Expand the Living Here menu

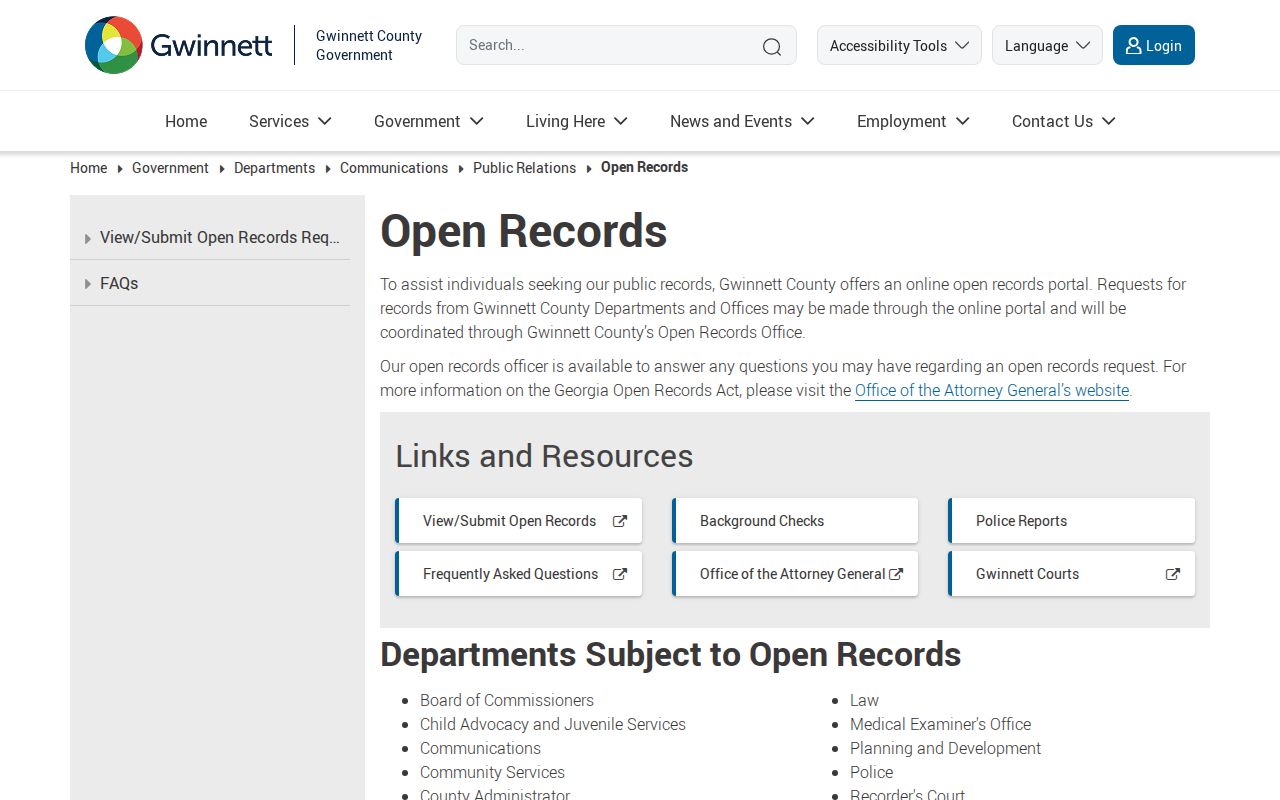point(577,121)
